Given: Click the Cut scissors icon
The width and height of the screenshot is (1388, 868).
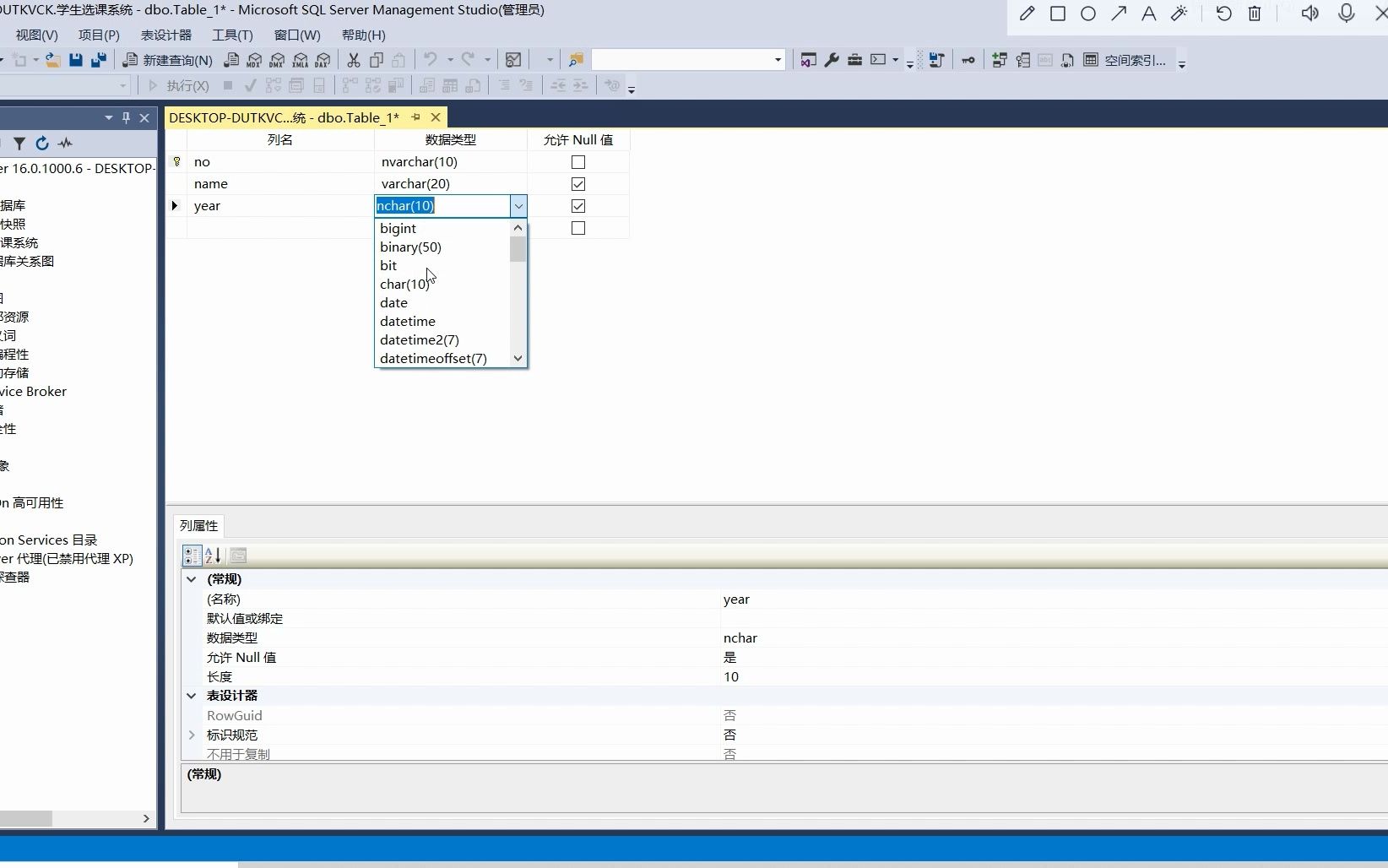Looking at the screenshot, I should pyautogui.click(x=354, y=60).
